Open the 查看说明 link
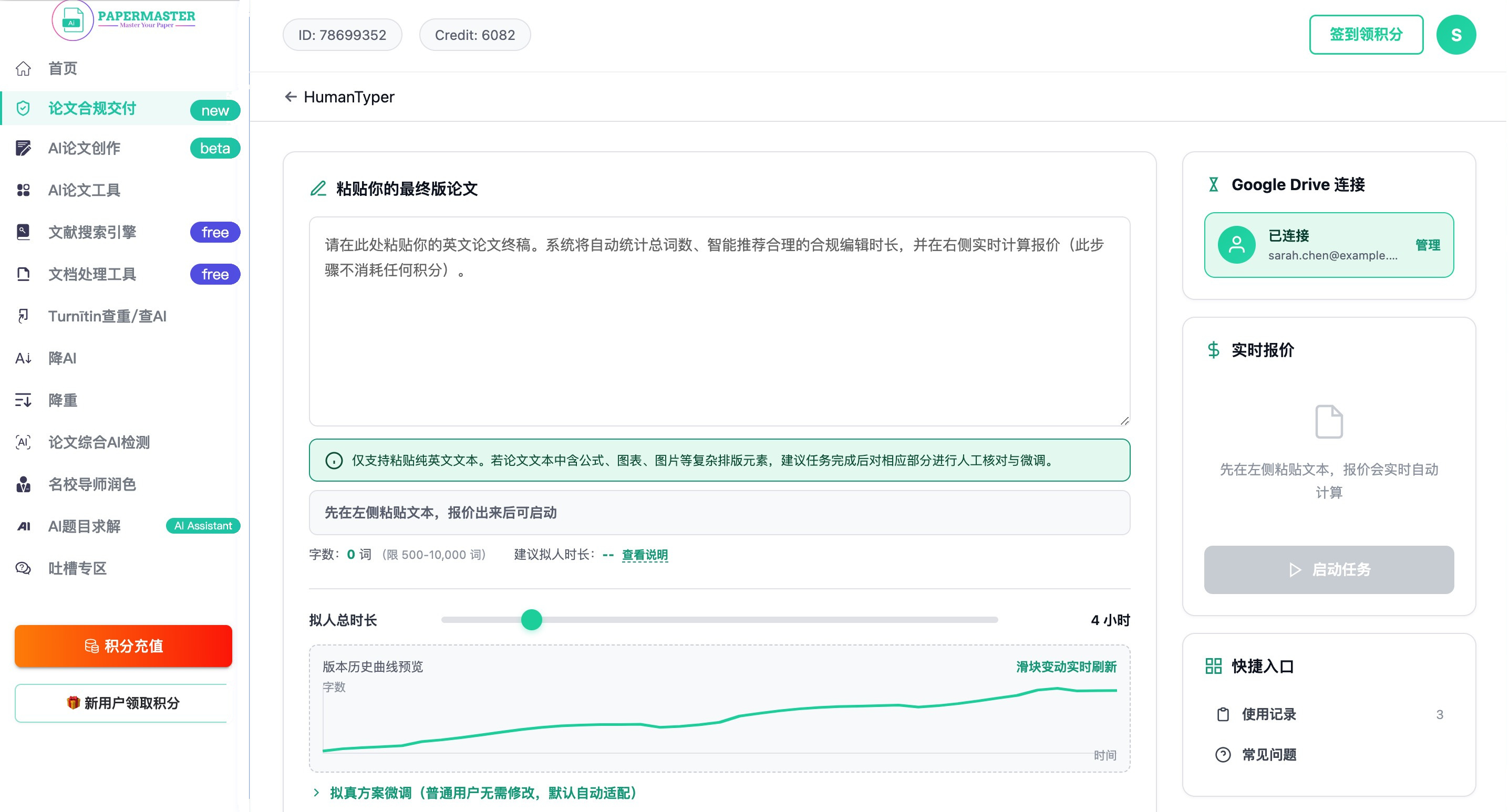 click(644, 555)
